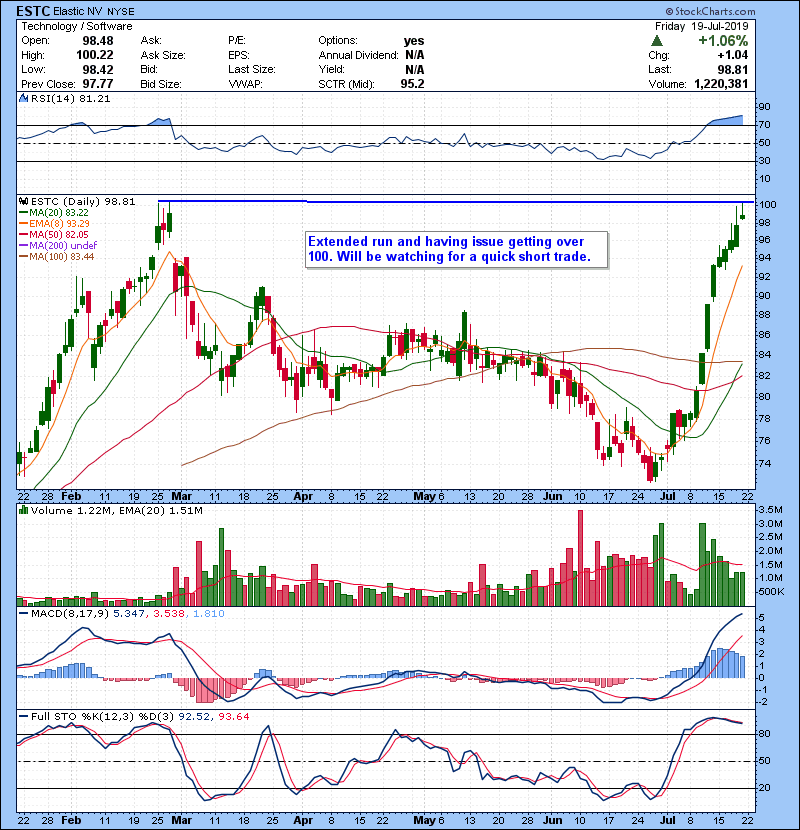Click the NYSE exchange label

click(121, 12)
